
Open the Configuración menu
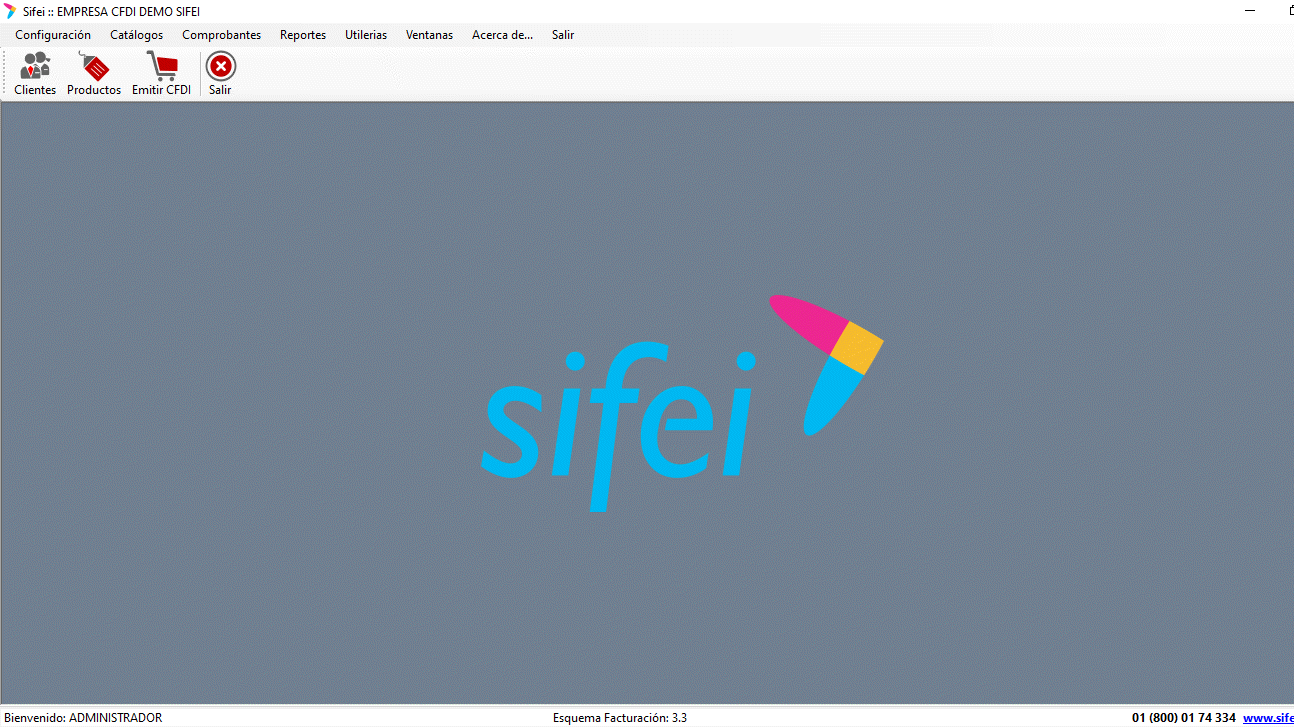pyautogui.click(x=53, y=35)
